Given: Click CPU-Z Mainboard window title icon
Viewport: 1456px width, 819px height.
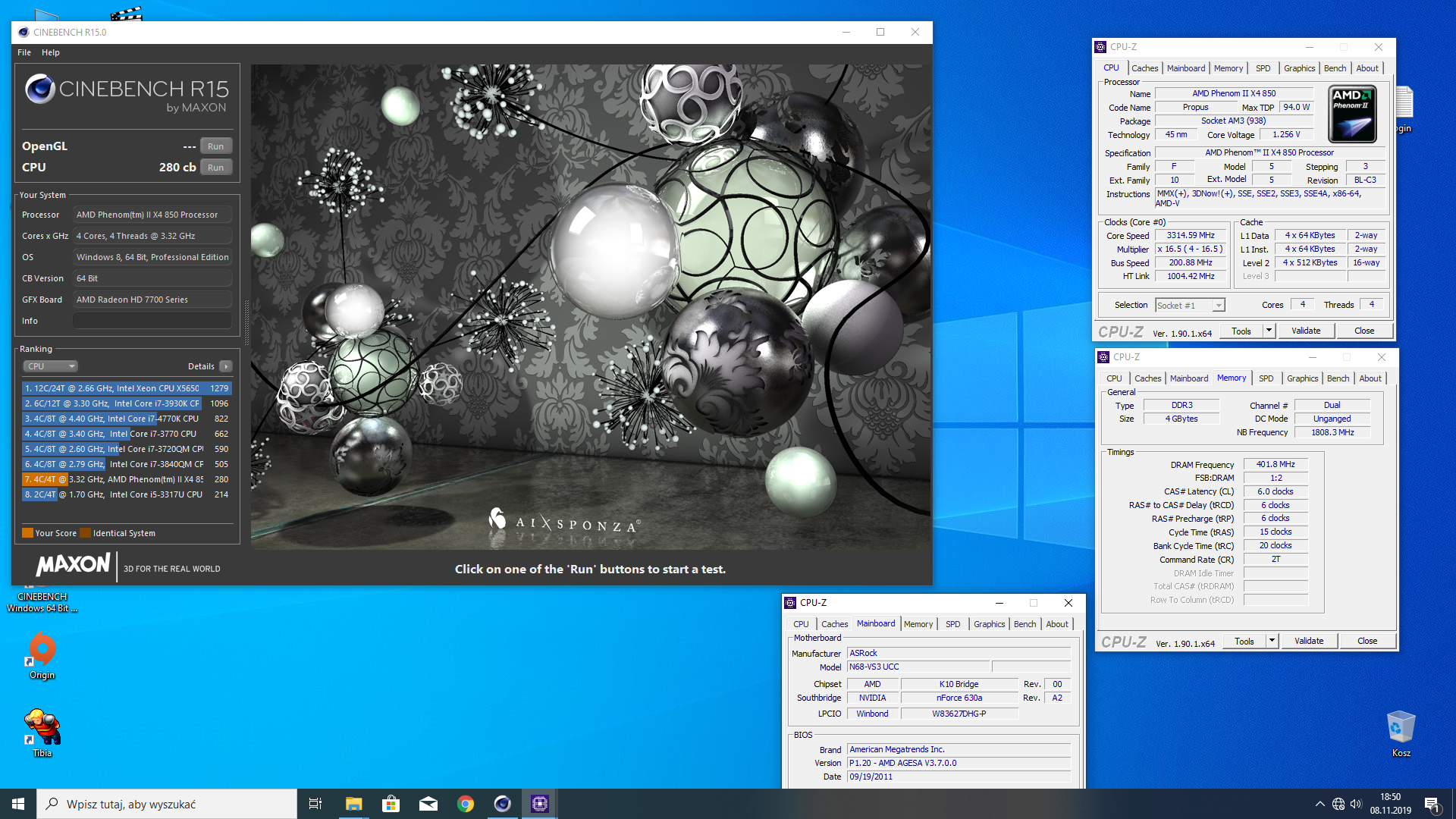Looking at the screenshot, I should (x=790, y=603).
